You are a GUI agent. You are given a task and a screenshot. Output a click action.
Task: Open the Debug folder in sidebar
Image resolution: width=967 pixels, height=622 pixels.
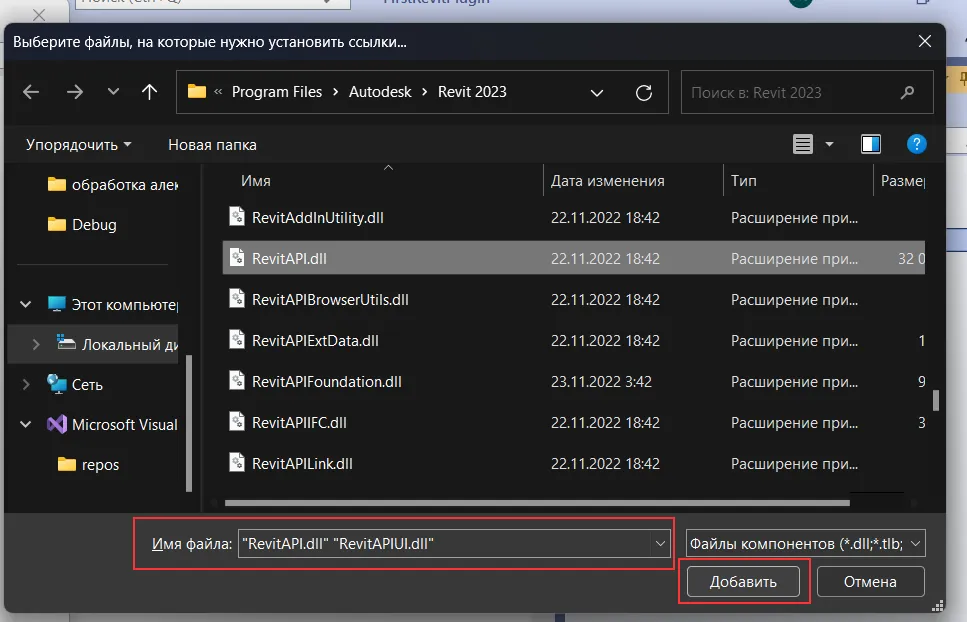tap(82, 224)
